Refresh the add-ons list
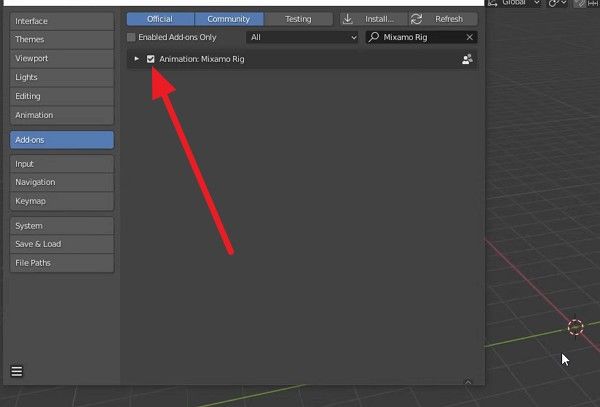Image resolution: width=600 pixels, height=407 pixels. click(x=443, y=19)
